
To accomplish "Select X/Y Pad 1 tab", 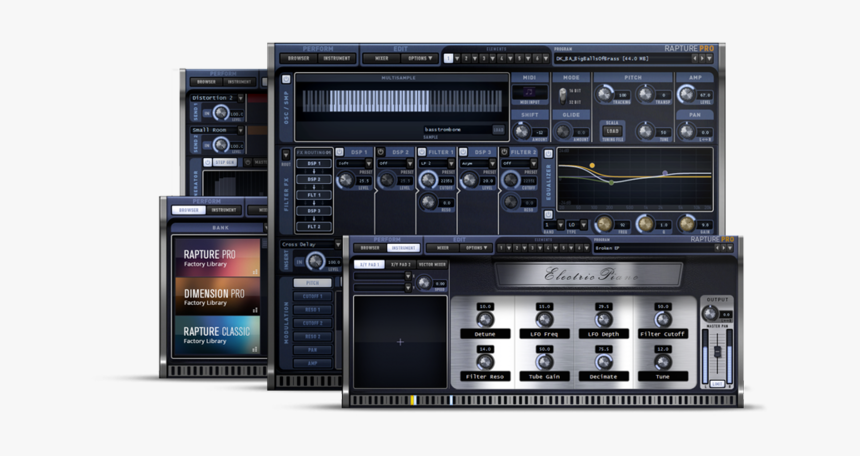I will tap(369, 264).
